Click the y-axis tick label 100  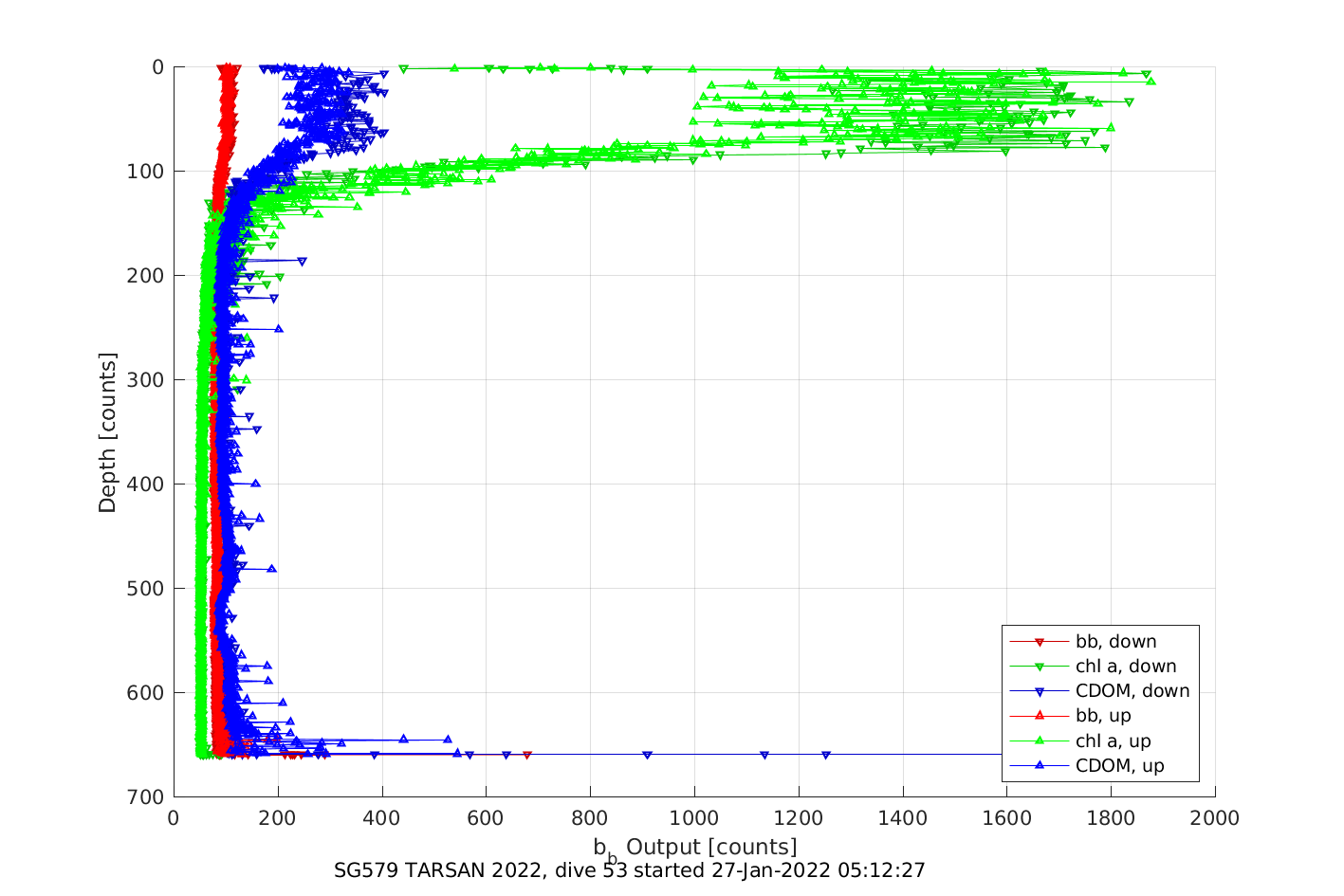point(148,172)
